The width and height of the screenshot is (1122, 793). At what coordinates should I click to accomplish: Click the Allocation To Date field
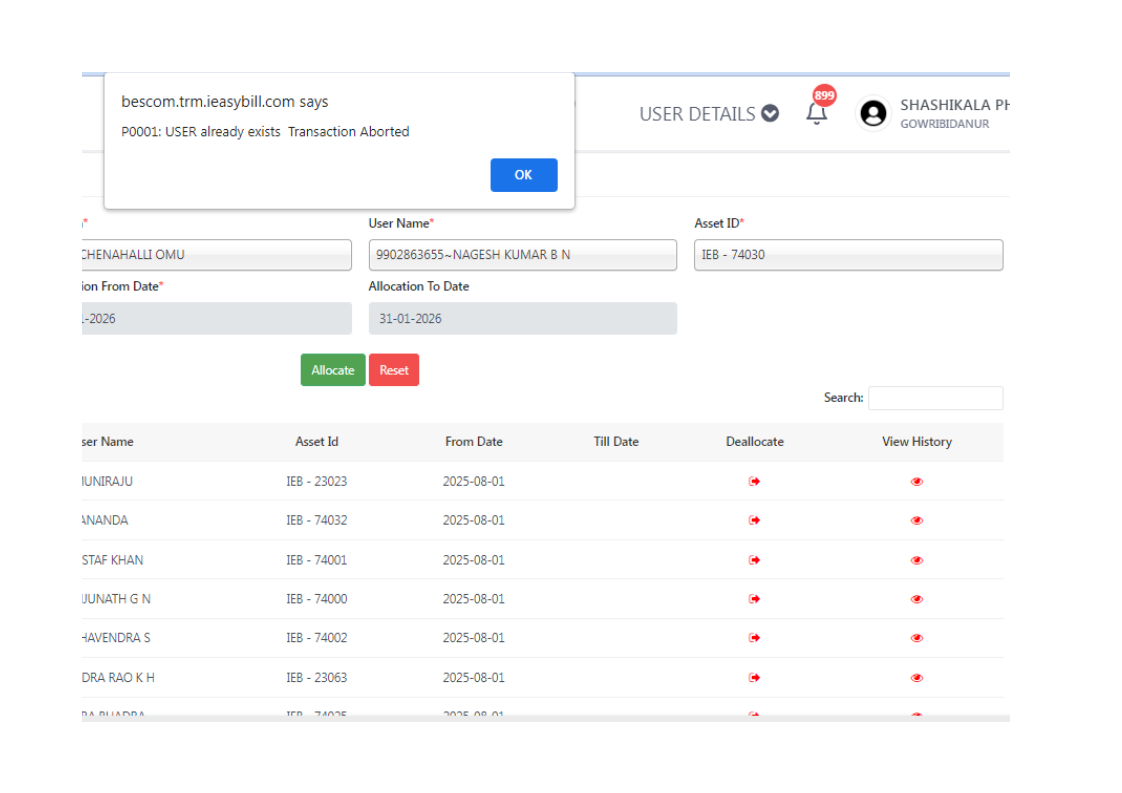(x=522, y=319)
